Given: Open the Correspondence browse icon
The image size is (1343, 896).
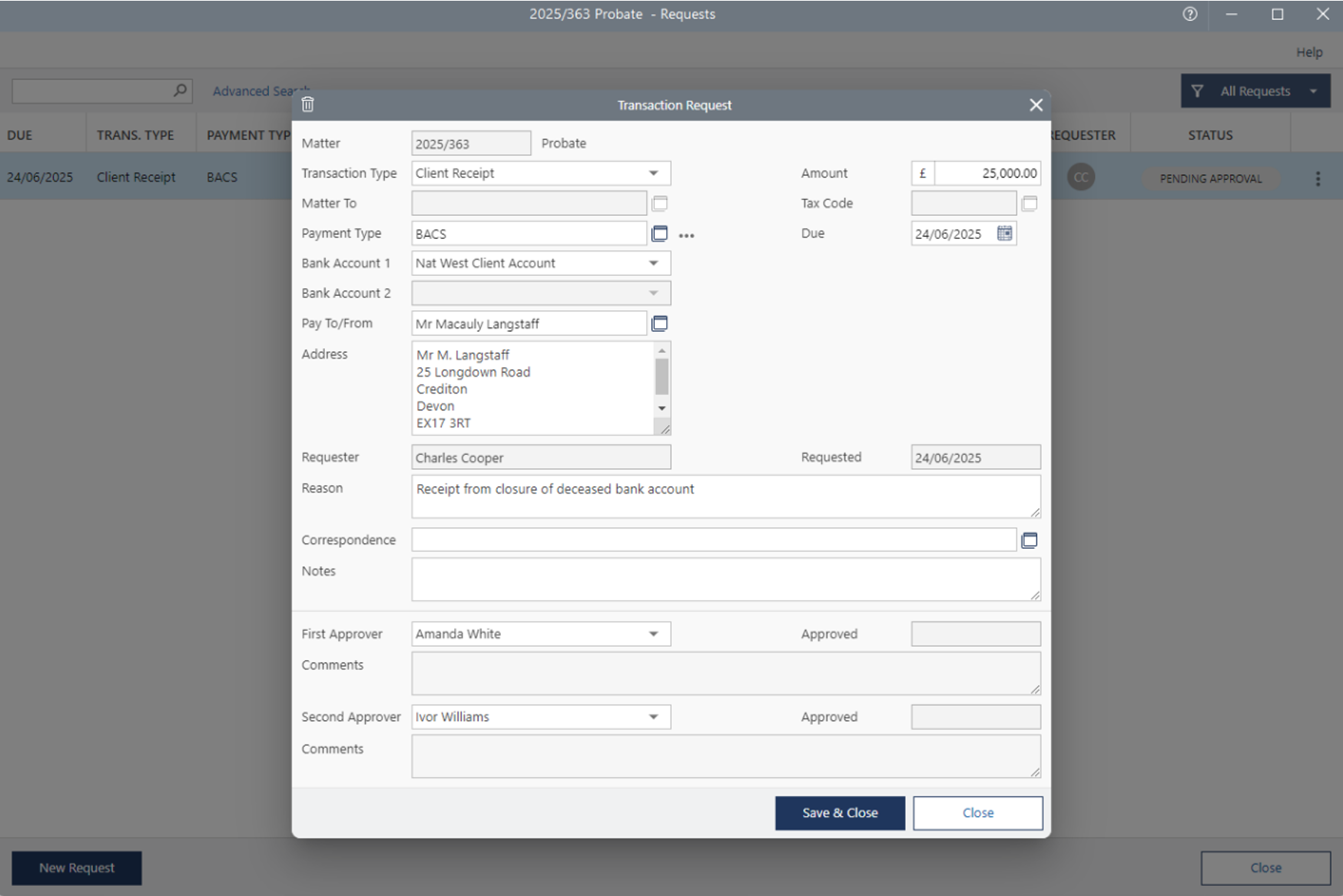Looking at the screenshot, I should [x=1030, y=540].
